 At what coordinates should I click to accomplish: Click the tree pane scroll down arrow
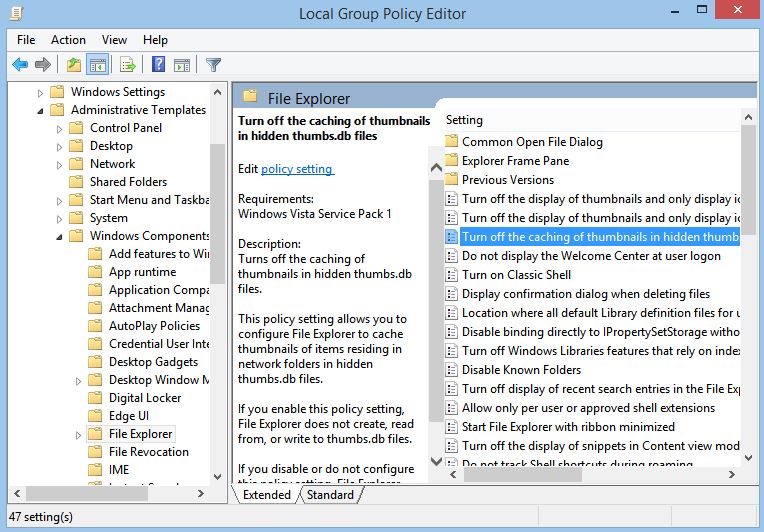click(x=217, y=477)
